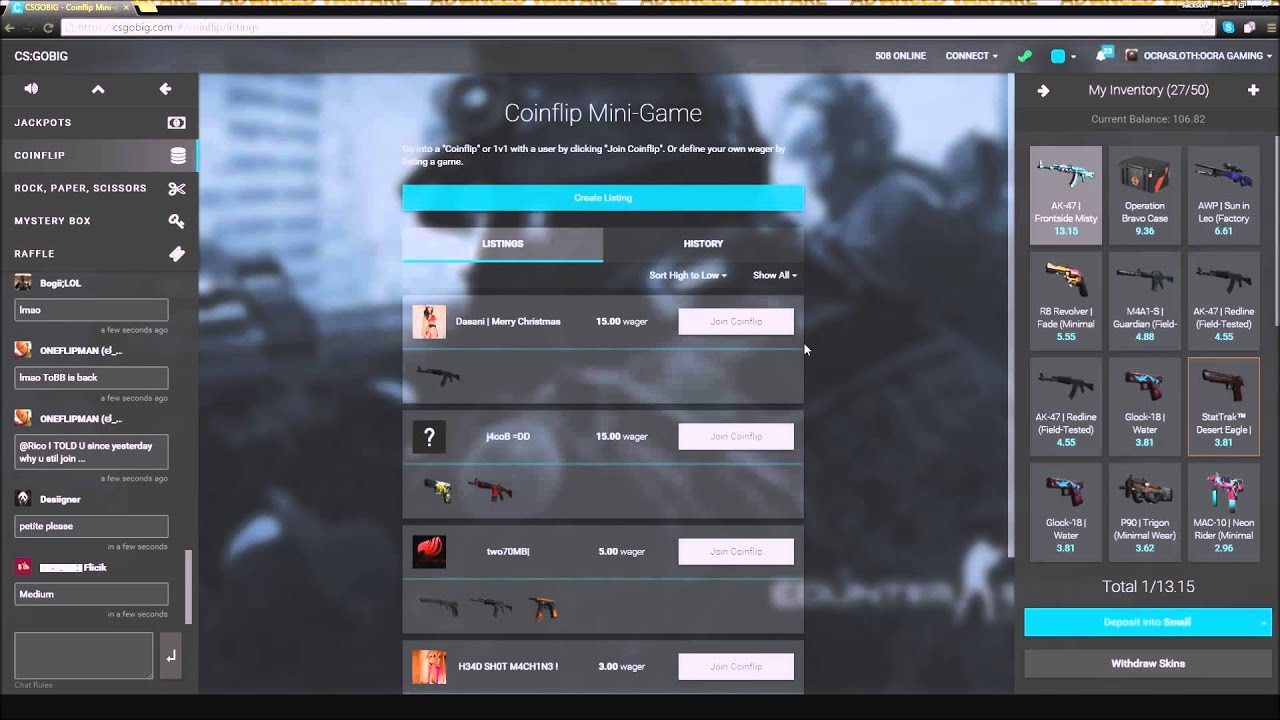Close the CSGOBIG browser tab
Screen dimensions: 1280x720
(x=126, y=7)
